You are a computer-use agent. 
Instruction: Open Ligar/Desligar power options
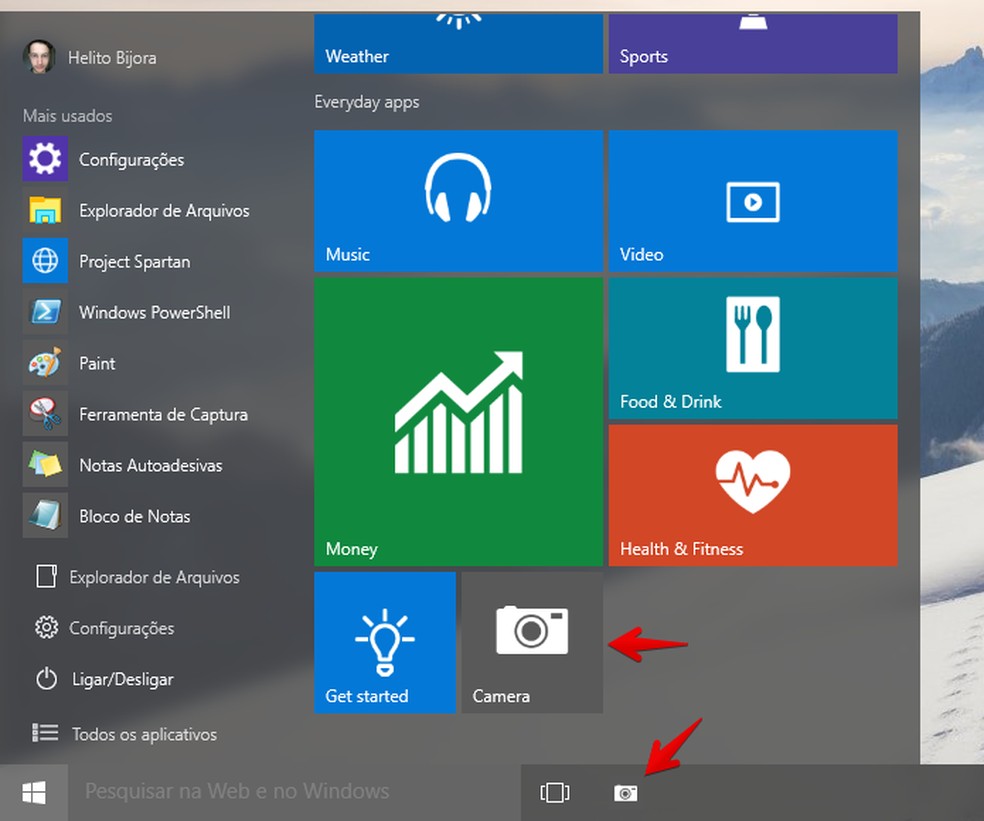[x=118, y=679]
